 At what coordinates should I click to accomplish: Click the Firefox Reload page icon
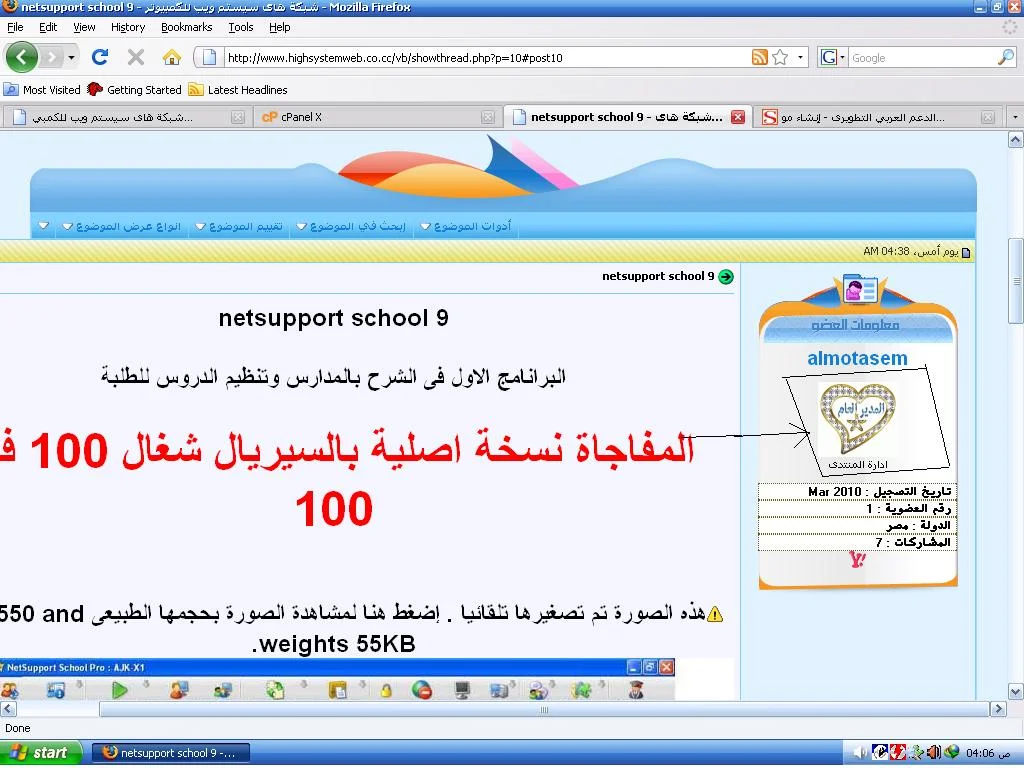pyautogui.click(x=100, y=57)
